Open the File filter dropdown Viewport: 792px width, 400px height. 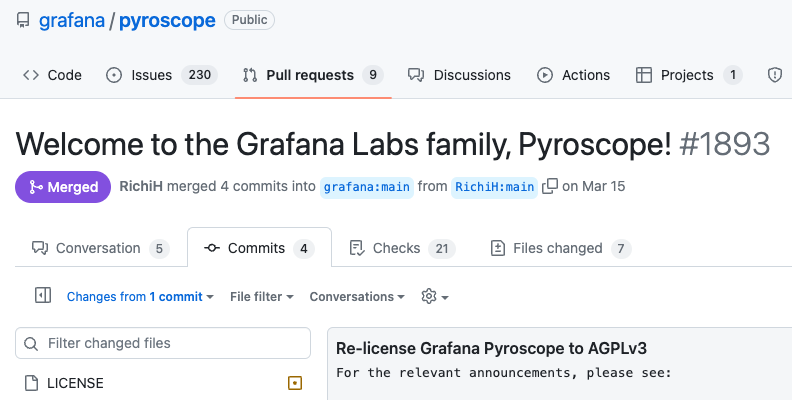[262, 296]
